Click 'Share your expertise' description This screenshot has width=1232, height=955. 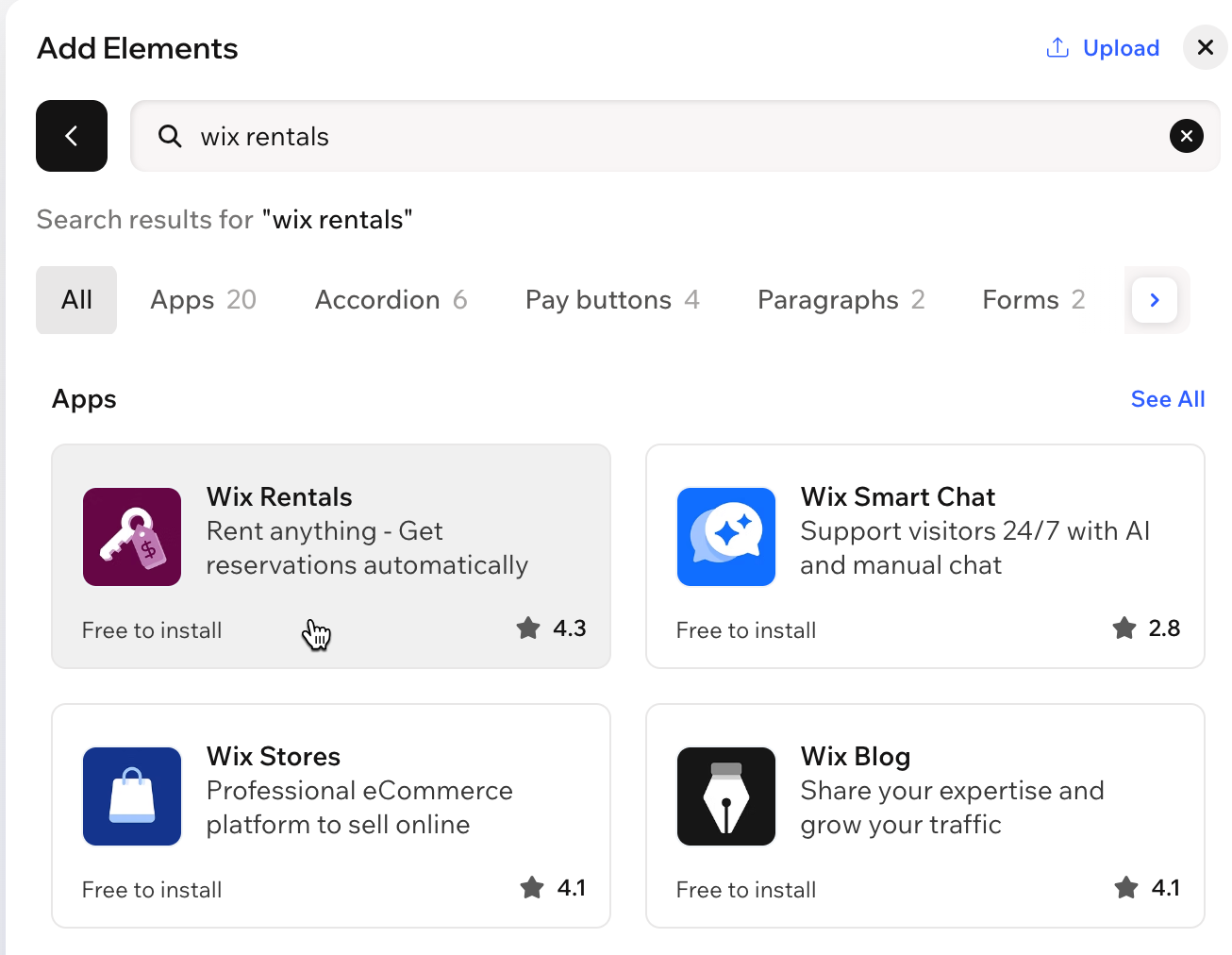pyautogui.click(x=953, y=808)
